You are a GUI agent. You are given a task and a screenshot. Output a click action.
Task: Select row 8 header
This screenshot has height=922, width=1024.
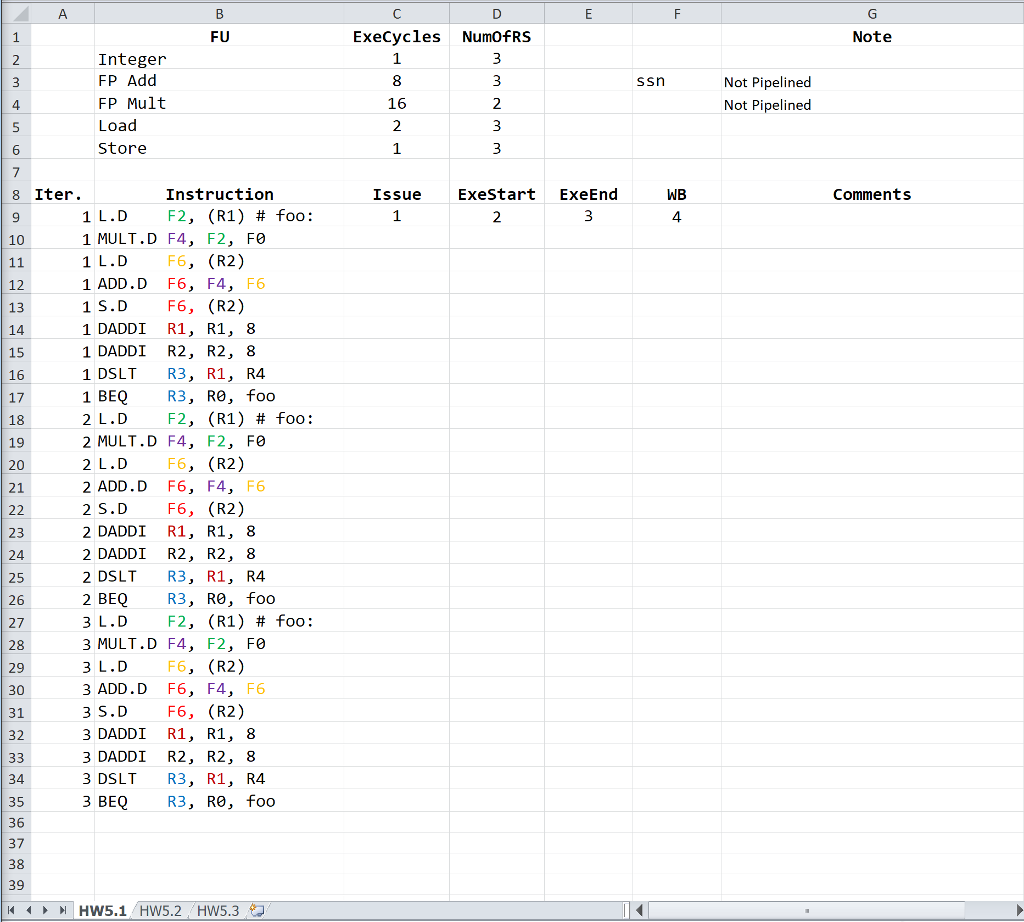pyautogui.click(x=16, y=195)
